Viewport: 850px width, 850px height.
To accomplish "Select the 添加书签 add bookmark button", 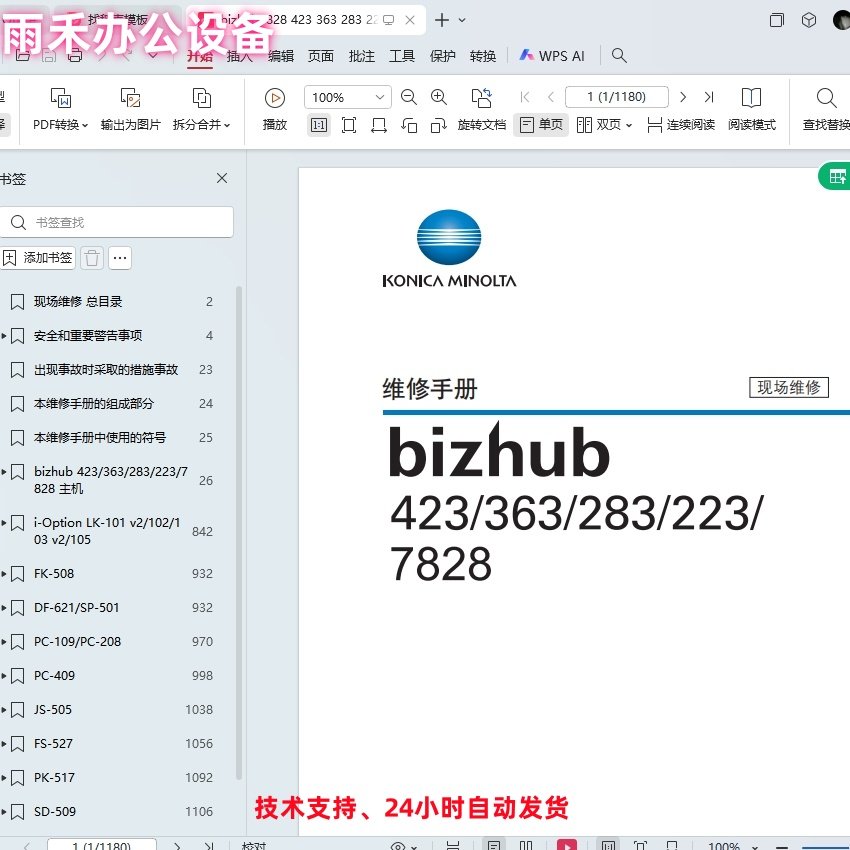I will (x=38, y=258).
